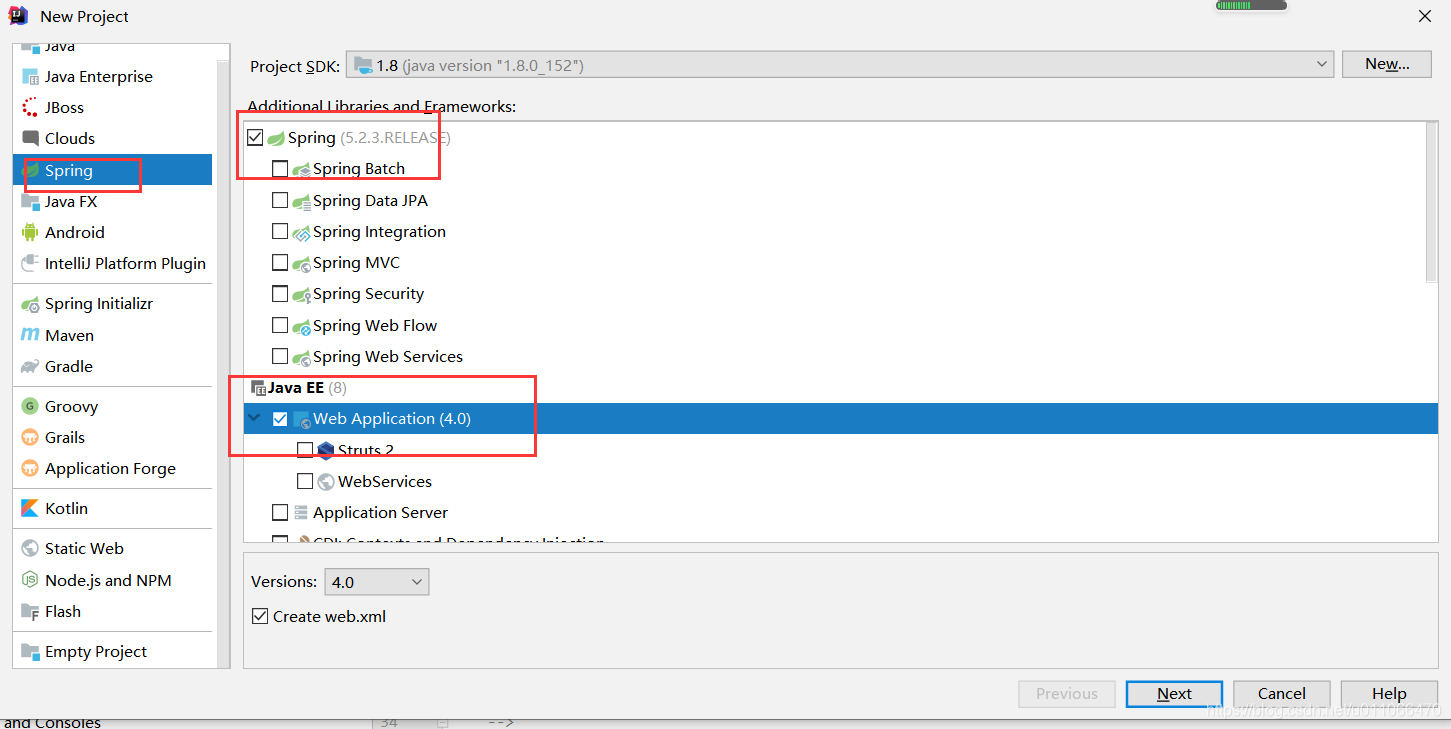Uncheck the Web Application (4.0) checkbox
Image resolution: width=1451 pixels, height=729 pixels.
(280, 419)
